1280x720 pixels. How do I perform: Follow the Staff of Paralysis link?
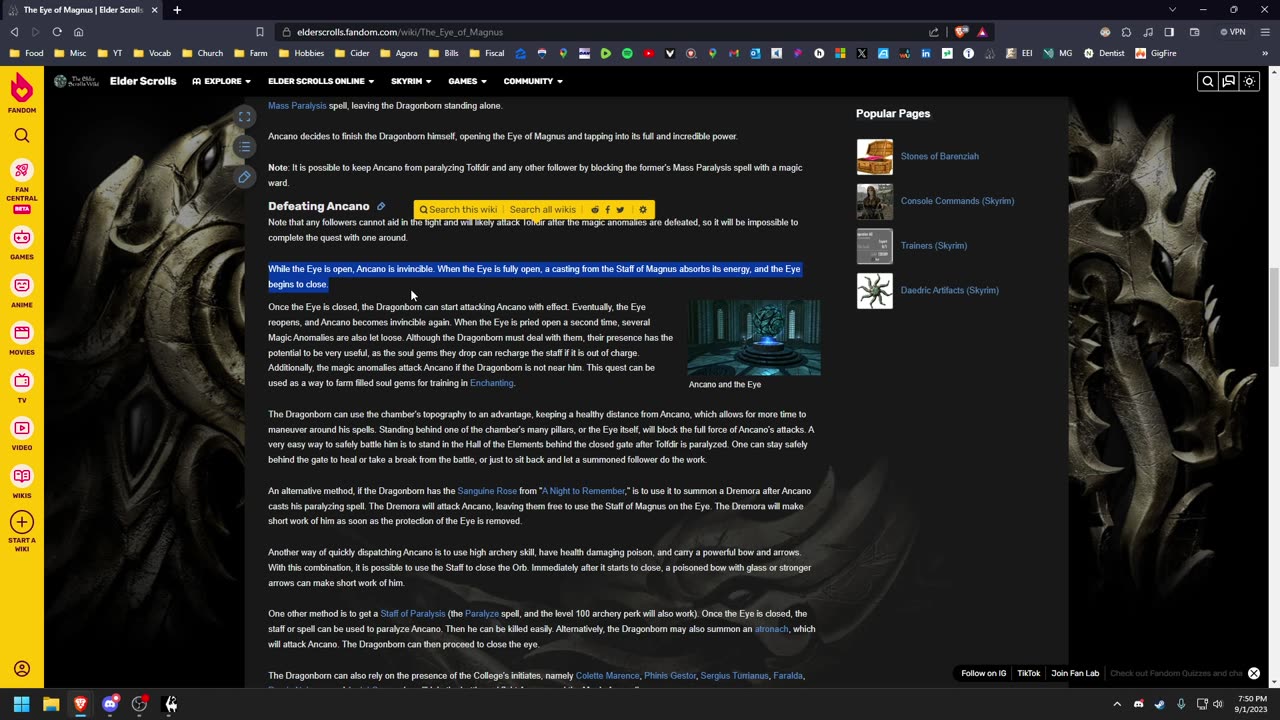coord(413,614)
